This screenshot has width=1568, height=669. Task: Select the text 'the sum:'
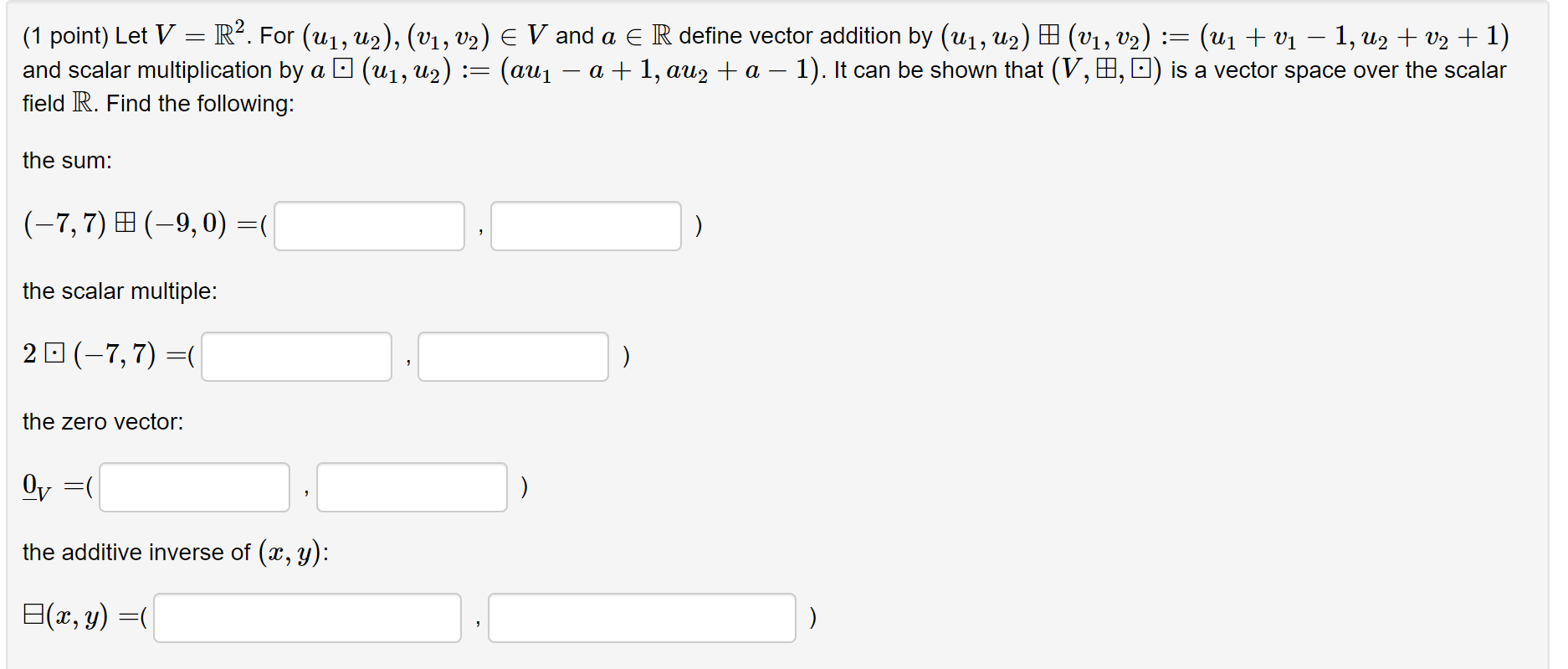(67, 160)
